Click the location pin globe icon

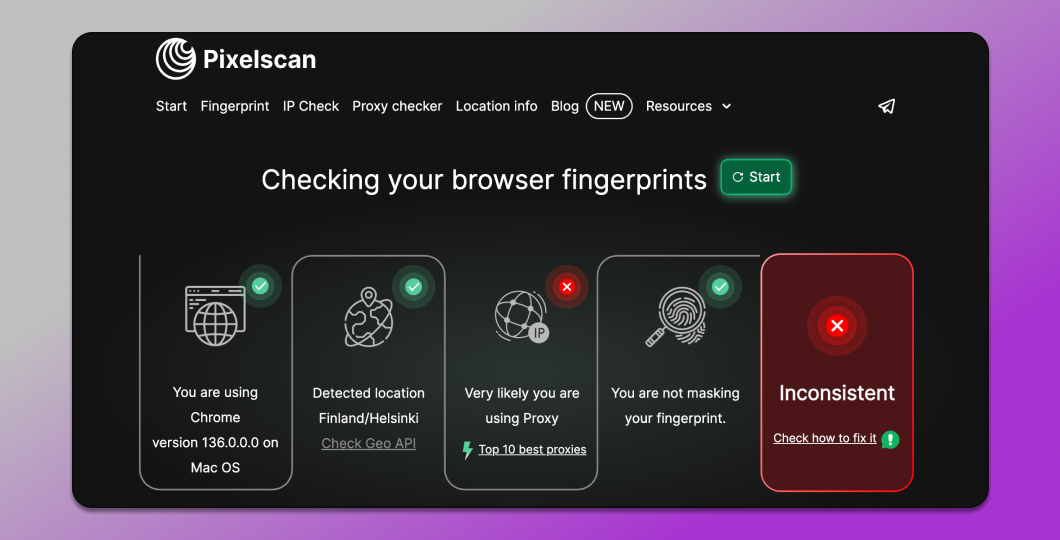[x=368, y=316]
